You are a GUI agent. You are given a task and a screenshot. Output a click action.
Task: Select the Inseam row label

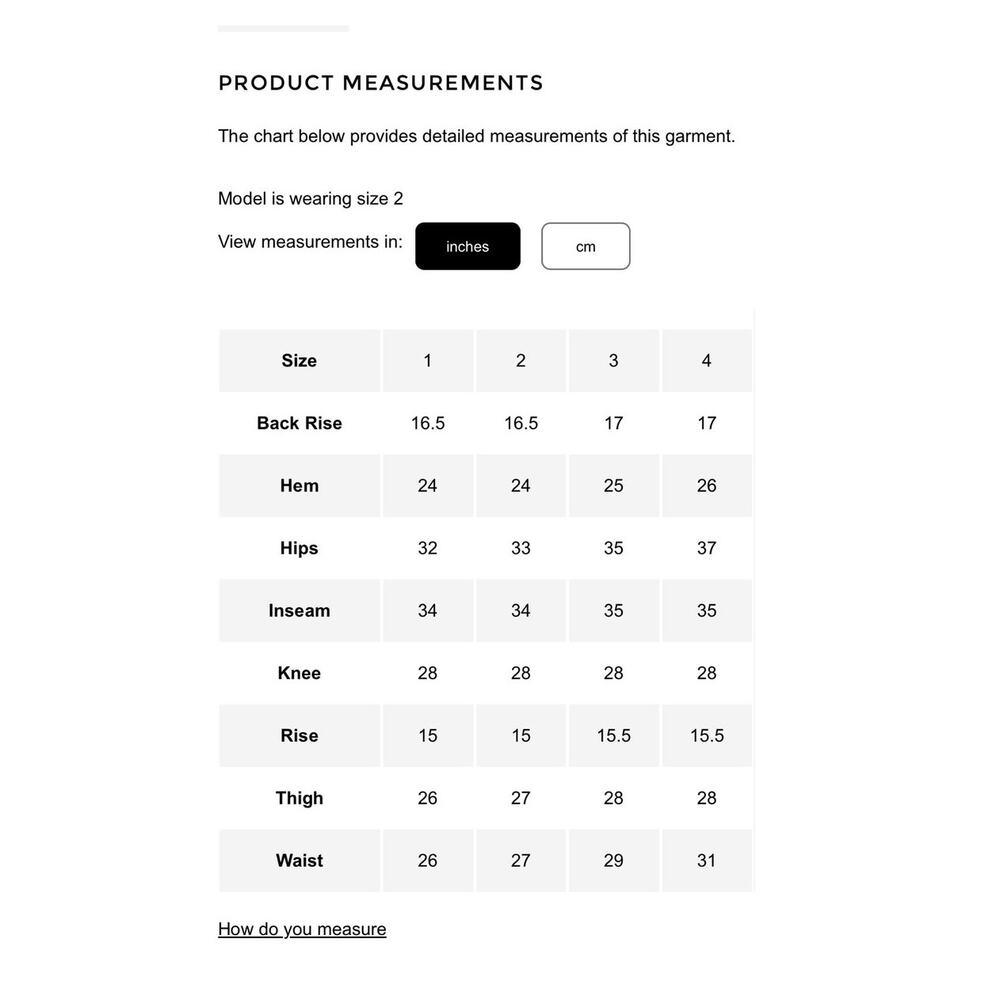click(299, 610)
